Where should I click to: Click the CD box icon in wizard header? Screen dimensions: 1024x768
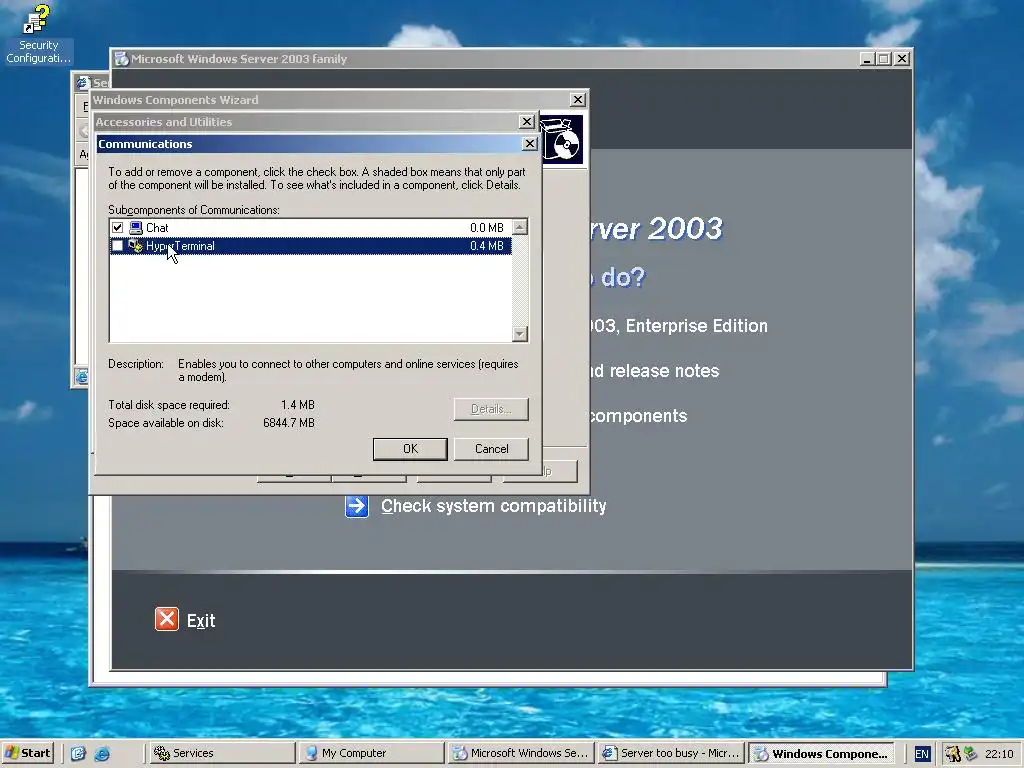(562, 140)
